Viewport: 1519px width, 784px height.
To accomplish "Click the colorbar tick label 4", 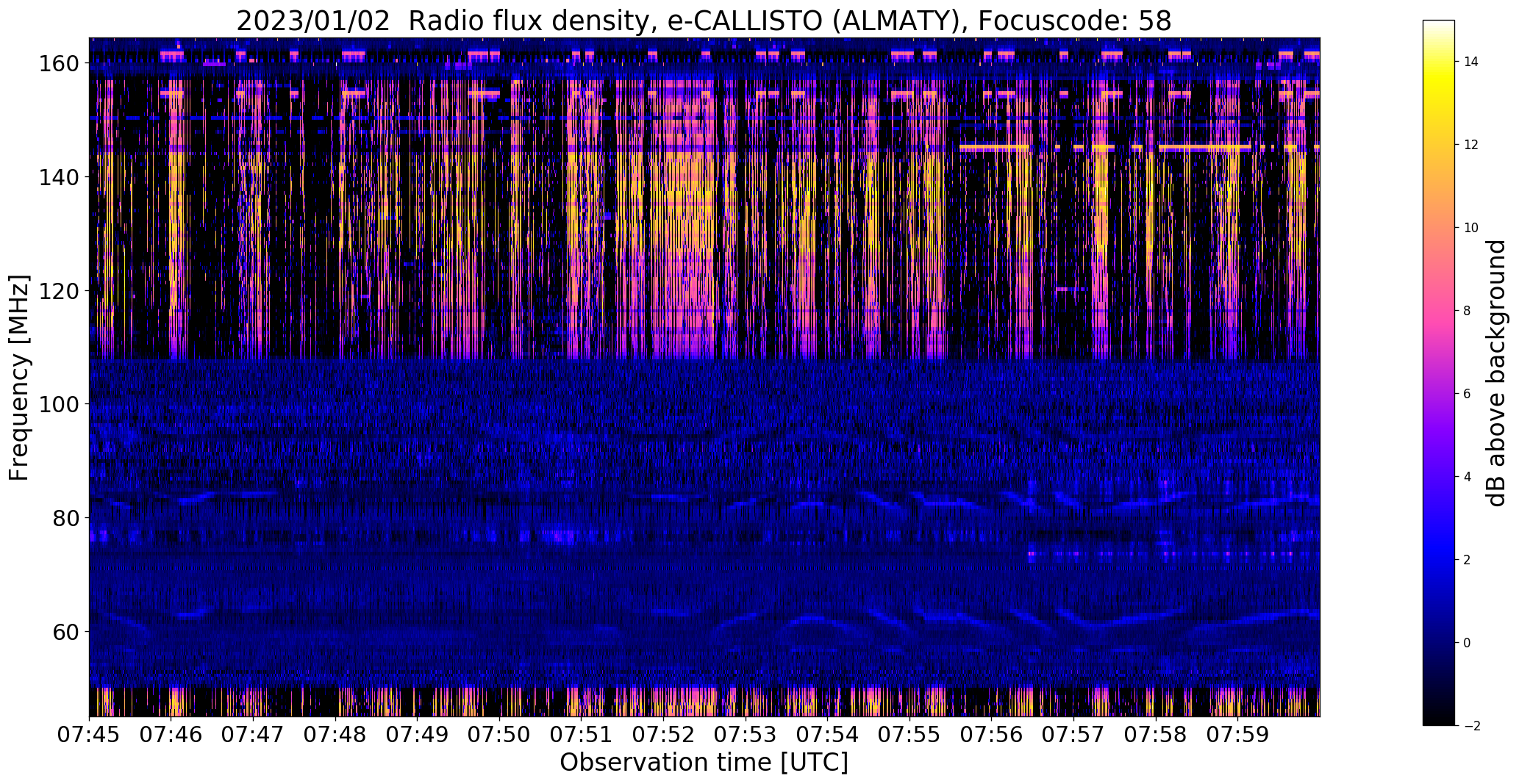I will (1467, 477).
